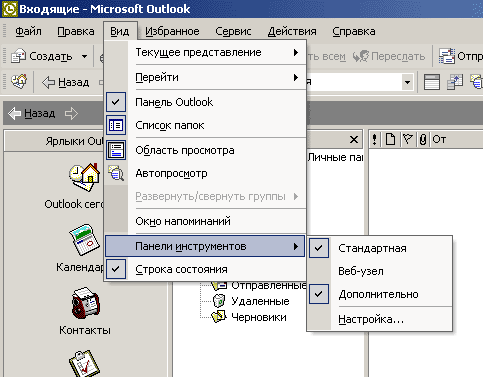Select the Черновики folder in tree
The image size is (483, 377).
pyautogui.click(x=259, y=317)
